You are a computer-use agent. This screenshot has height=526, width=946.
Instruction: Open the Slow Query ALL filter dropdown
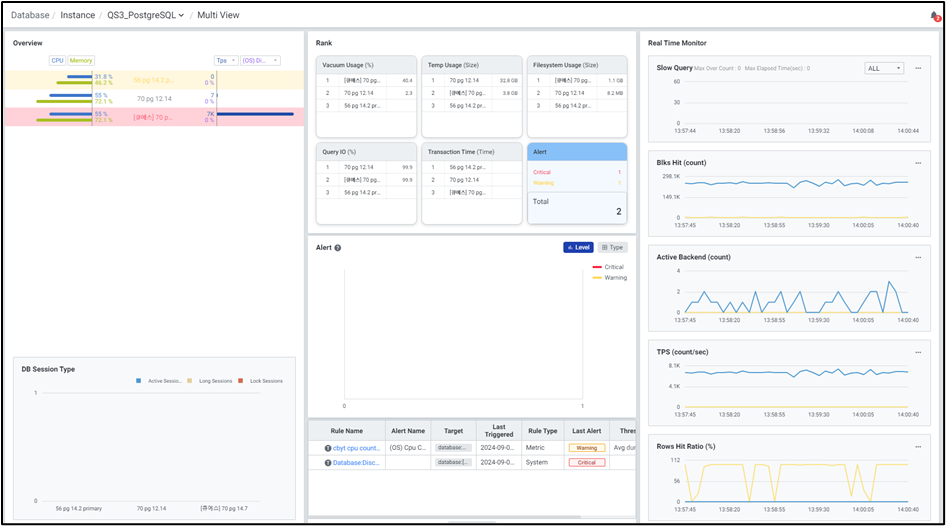coord(884,68)
